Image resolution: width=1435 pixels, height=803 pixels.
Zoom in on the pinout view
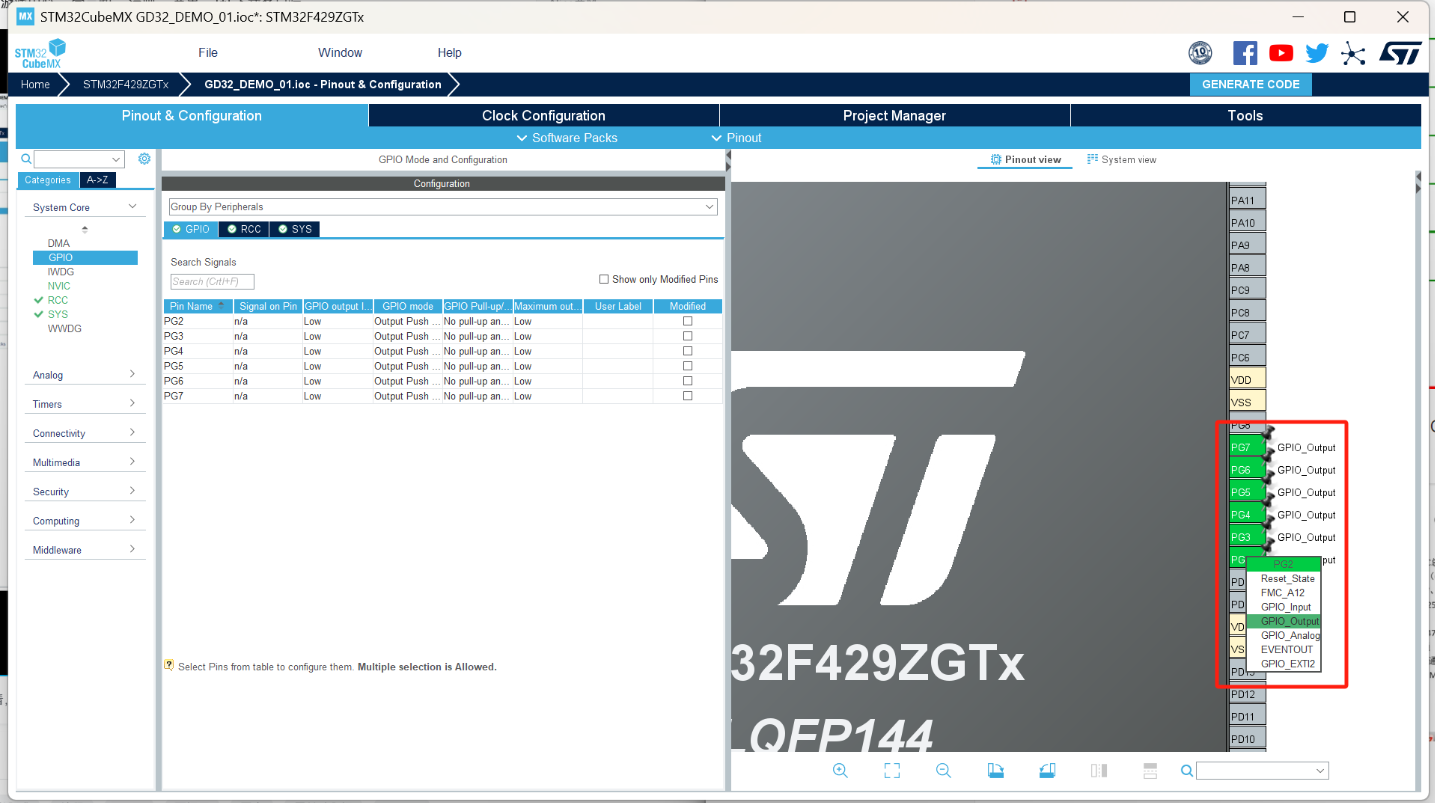(840, 770)
